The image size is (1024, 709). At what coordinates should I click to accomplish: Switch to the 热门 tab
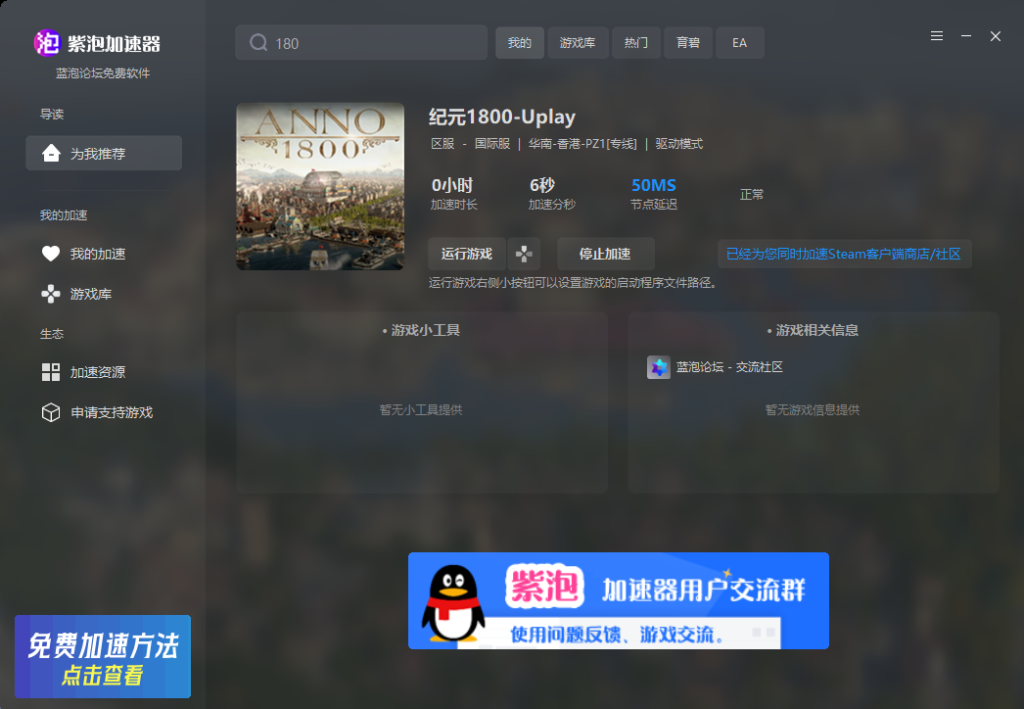(636, 42)
